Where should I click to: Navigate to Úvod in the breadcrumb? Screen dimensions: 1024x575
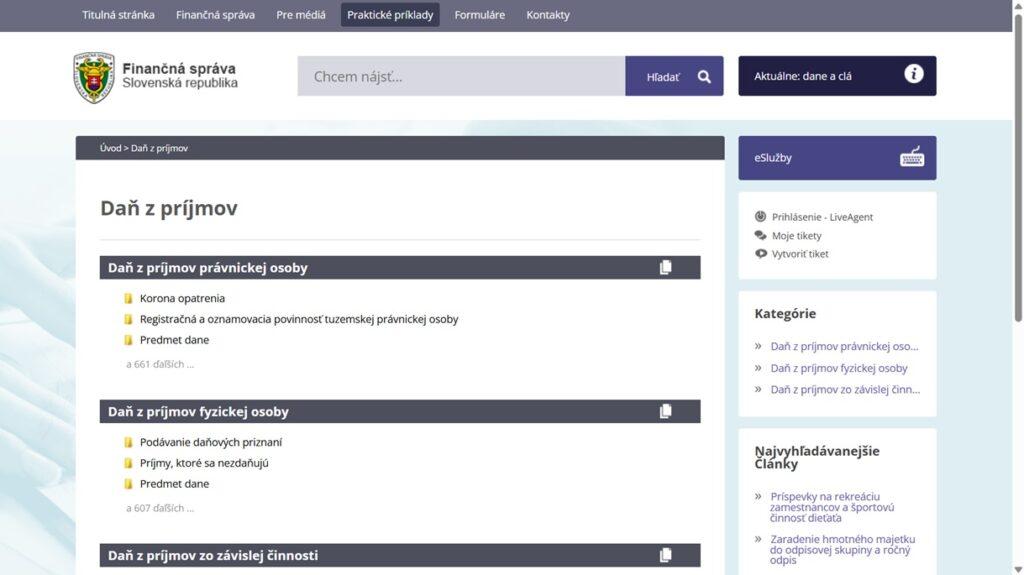110,148
